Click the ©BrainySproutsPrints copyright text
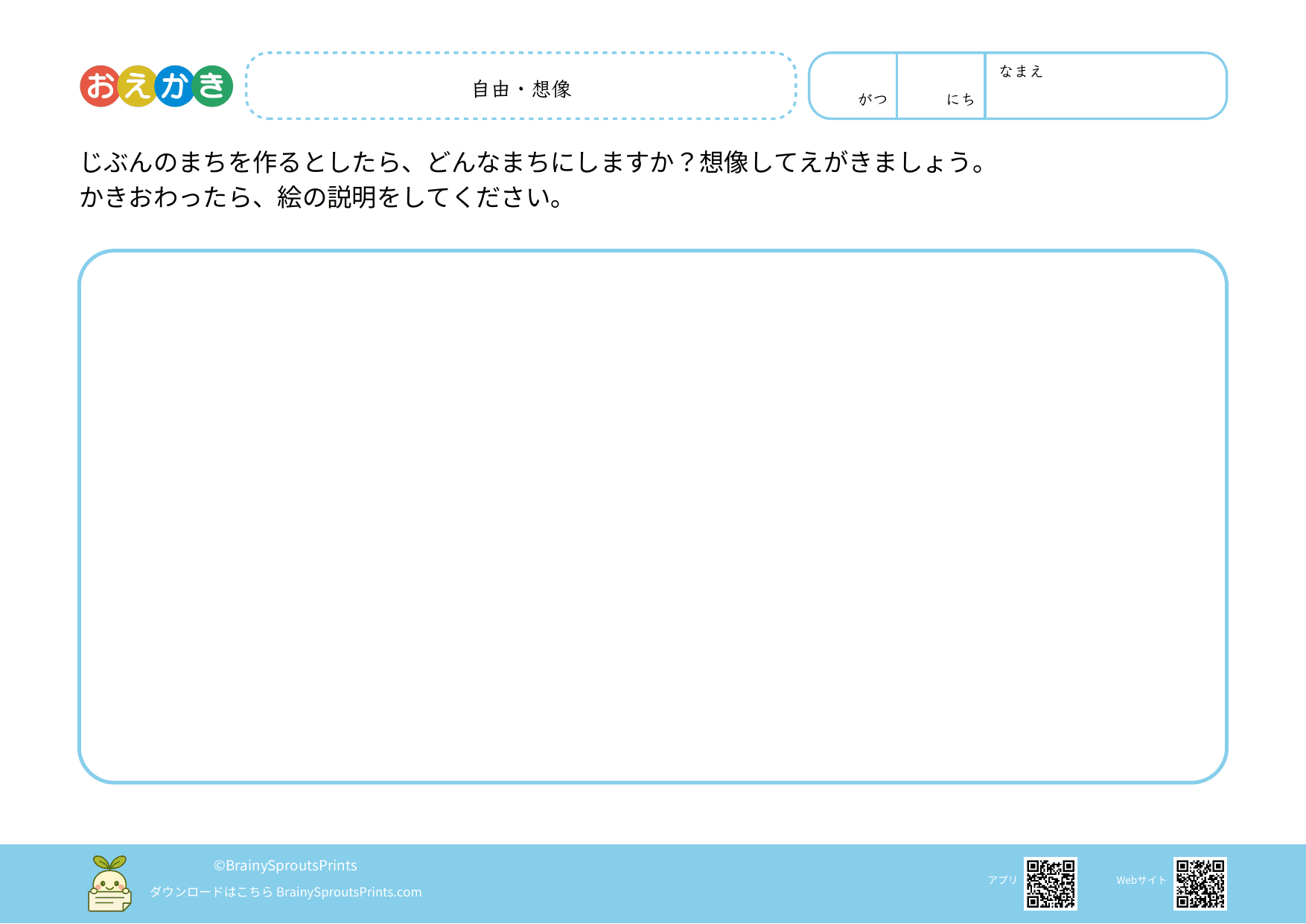This screenshot has height=924, width=1306. tap(285, 865)
